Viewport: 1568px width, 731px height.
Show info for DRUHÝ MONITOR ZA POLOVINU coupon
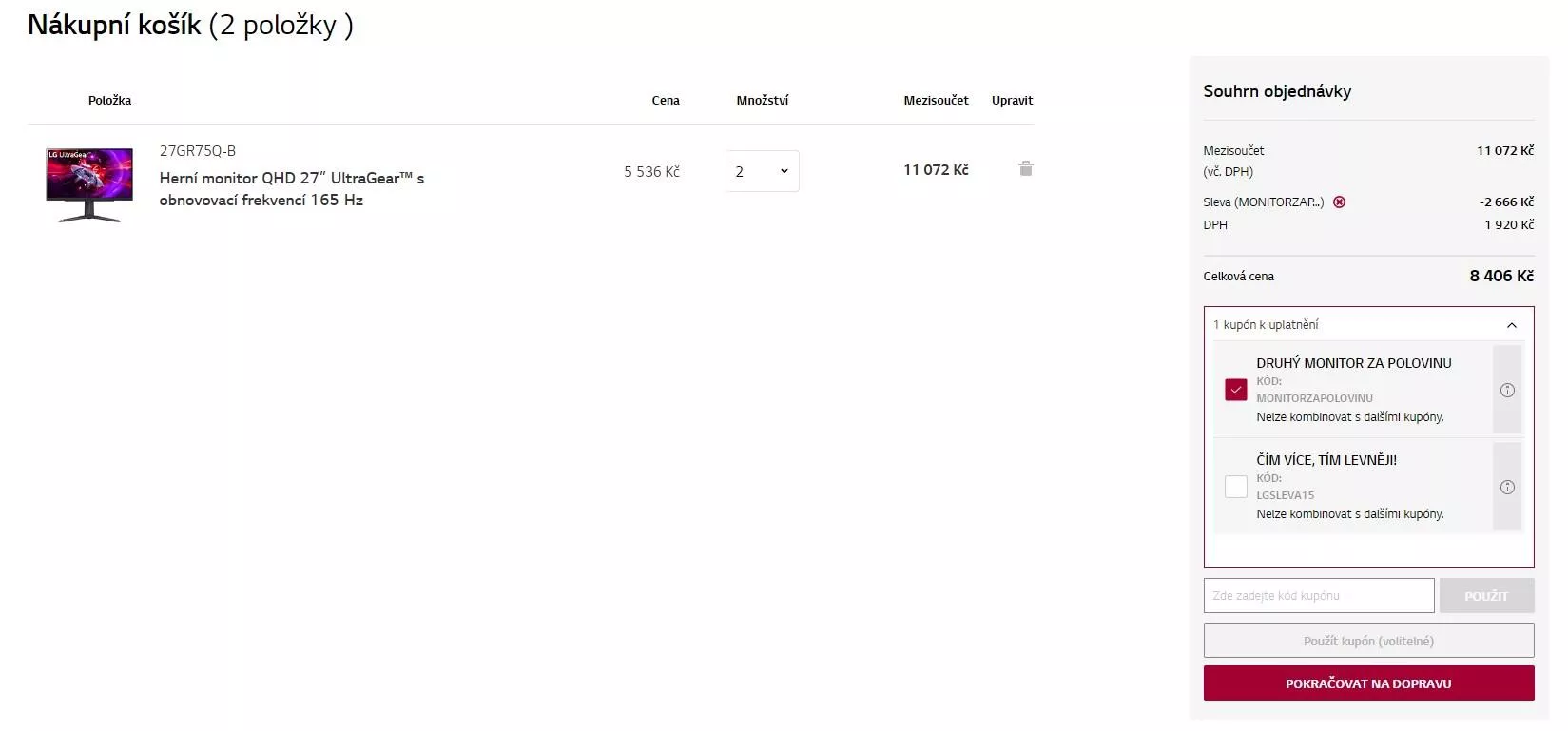click(1507, 390)
